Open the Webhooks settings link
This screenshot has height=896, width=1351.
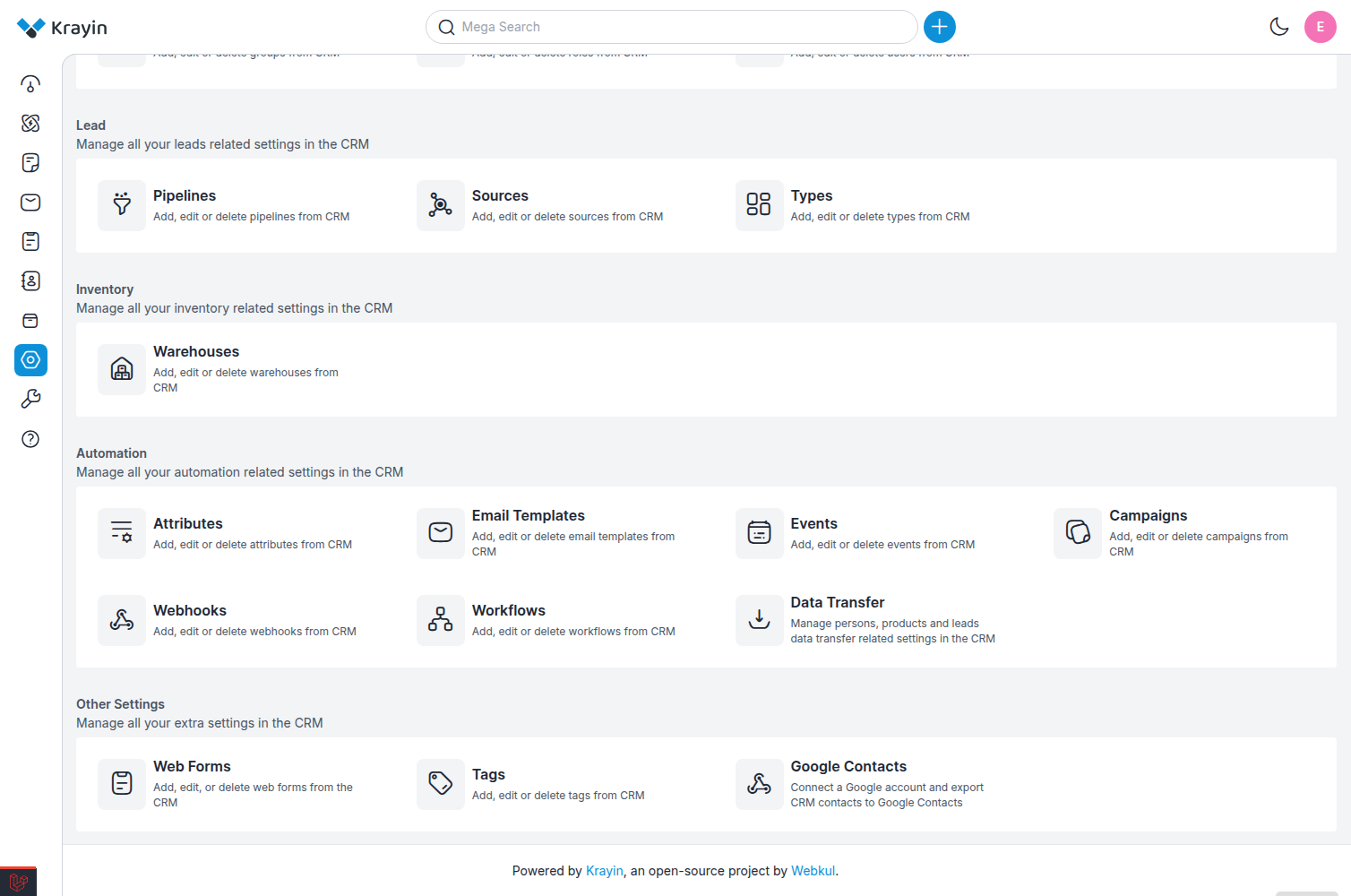190,610
